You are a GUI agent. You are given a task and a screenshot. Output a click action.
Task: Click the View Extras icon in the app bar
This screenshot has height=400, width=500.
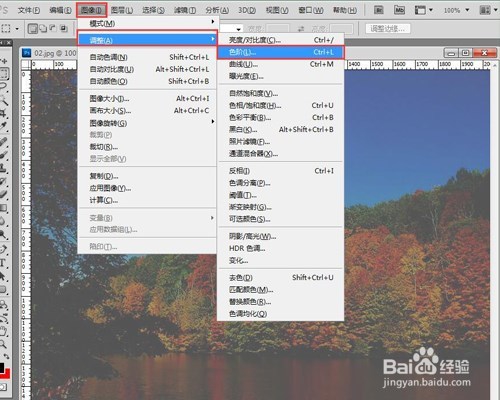coord(420,10)
